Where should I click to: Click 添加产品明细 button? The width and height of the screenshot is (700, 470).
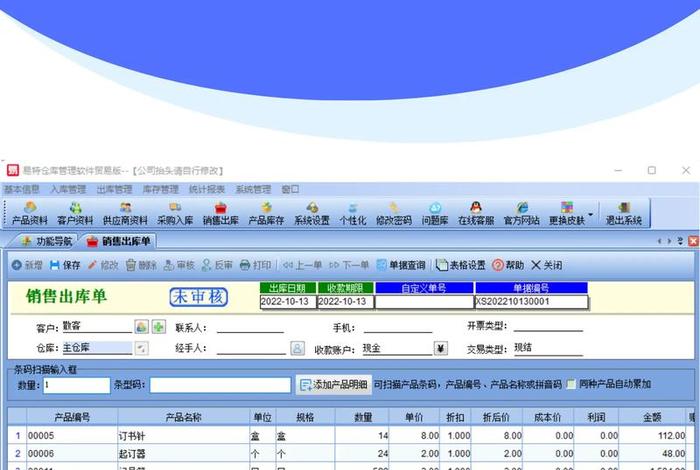pos(334,384)
